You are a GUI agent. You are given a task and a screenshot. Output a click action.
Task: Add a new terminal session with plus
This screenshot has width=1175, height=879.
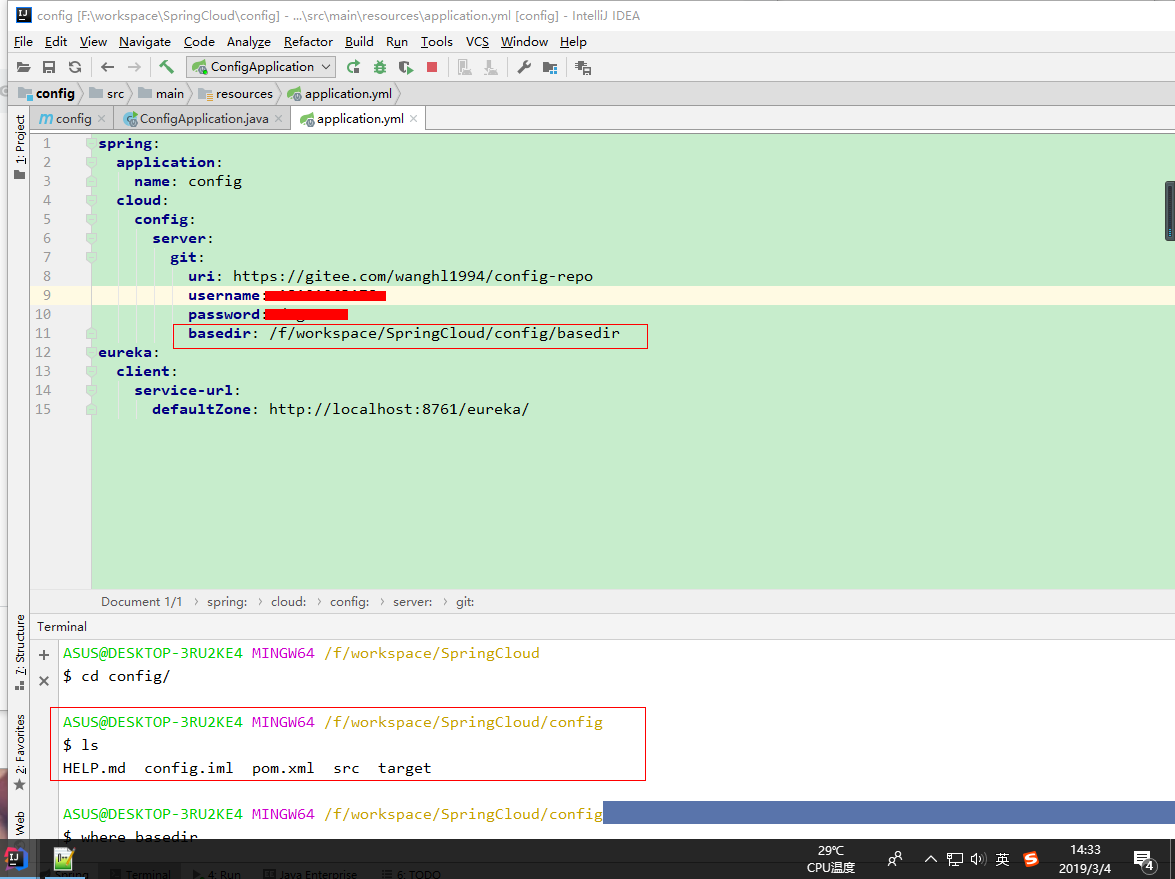[44, 655]
